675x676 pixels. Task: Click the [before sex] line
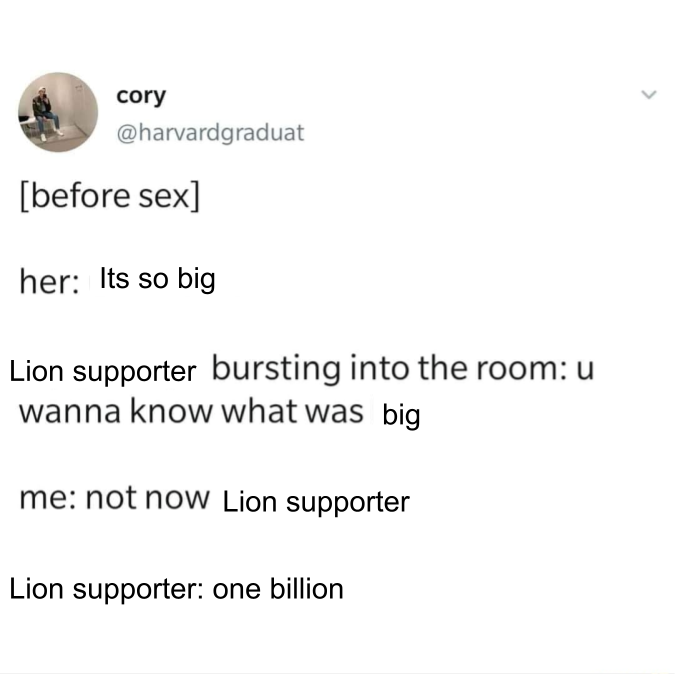(x=110, y=197)
